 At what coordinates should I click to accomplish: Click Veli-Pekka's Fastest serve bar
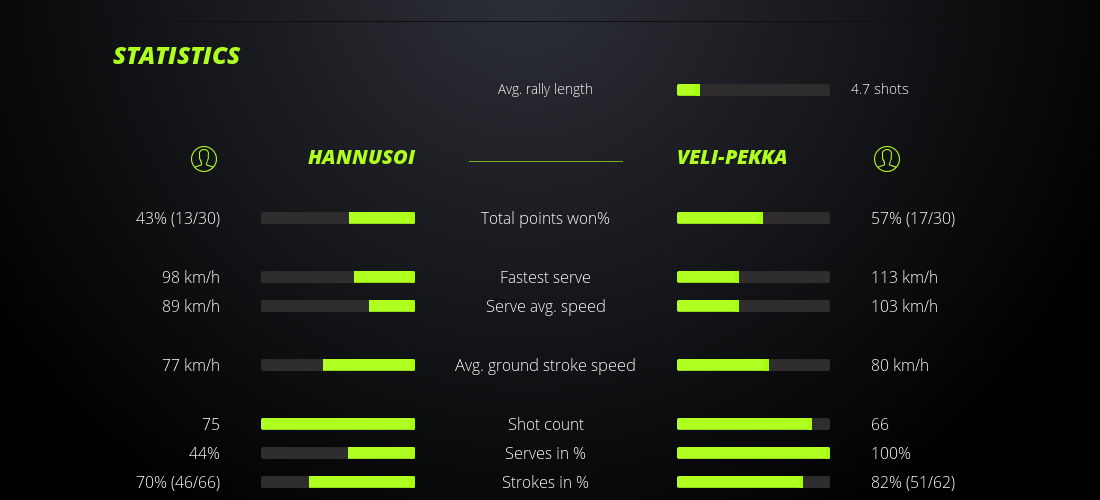pyautogui.click(x=753, y=277)
